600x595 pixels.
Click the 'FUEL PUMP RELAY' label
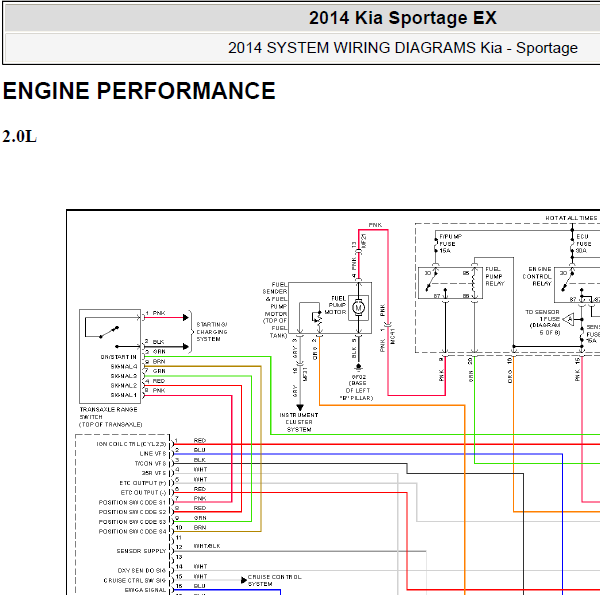coord(495,276)
